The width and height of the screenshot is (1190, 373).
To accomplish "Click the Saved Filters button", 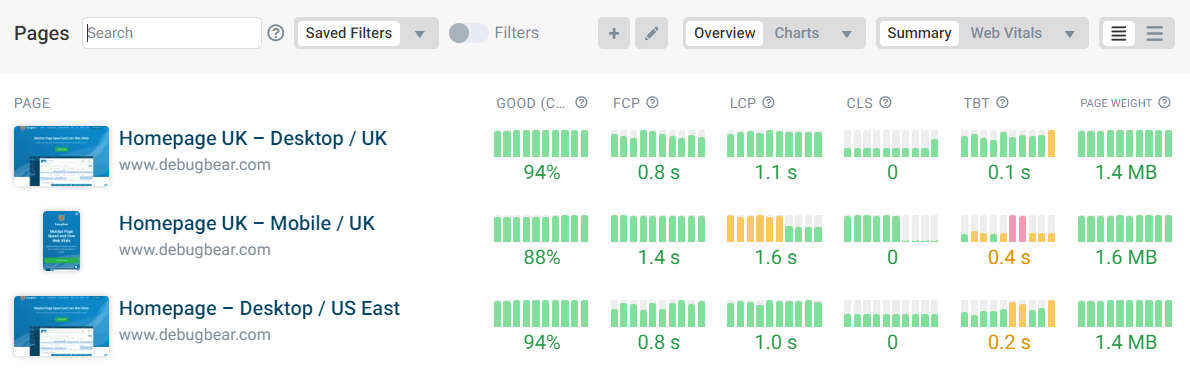I will coord(348,33).
